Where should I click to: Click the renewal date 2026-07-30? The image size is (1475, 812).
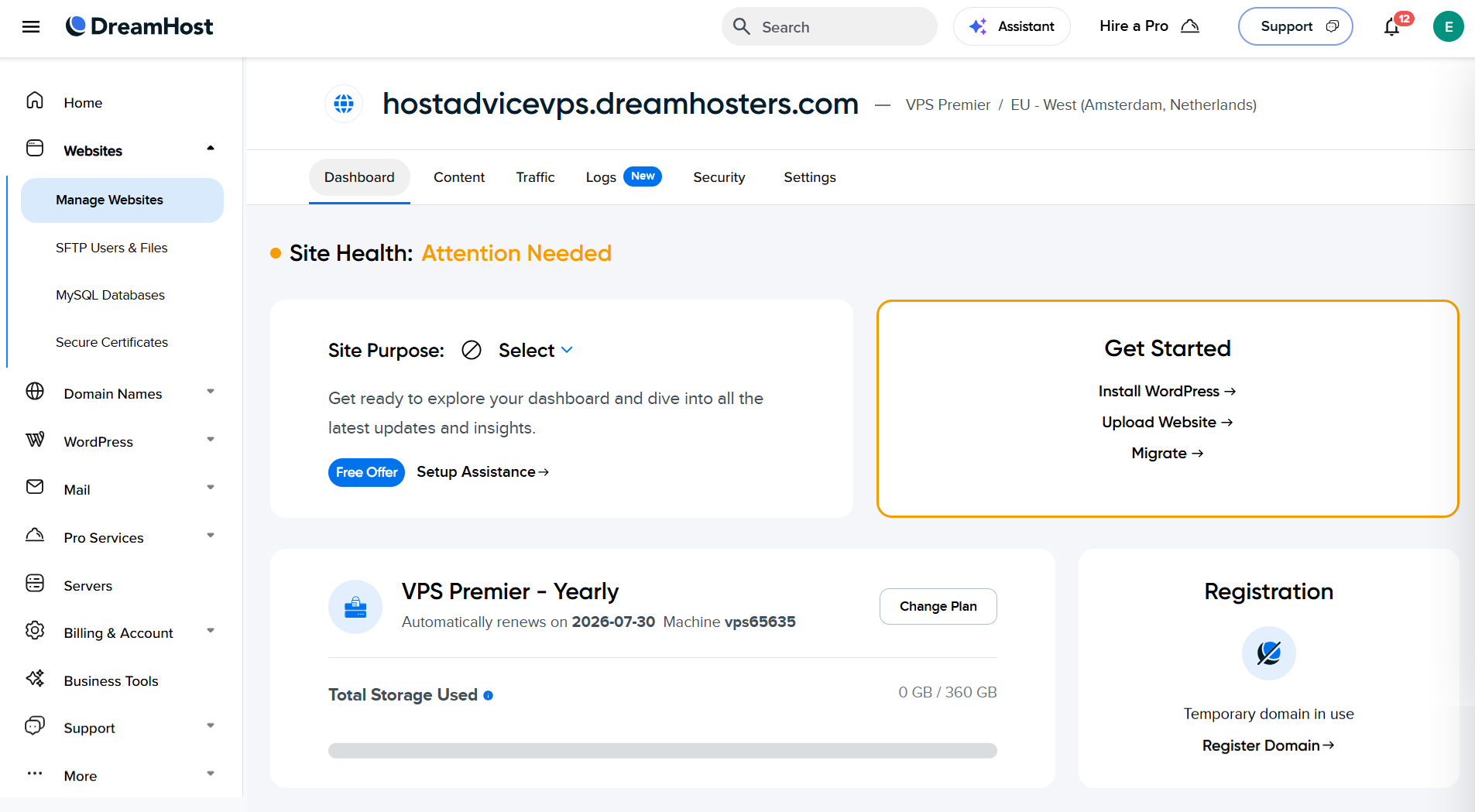coord(613,622)
